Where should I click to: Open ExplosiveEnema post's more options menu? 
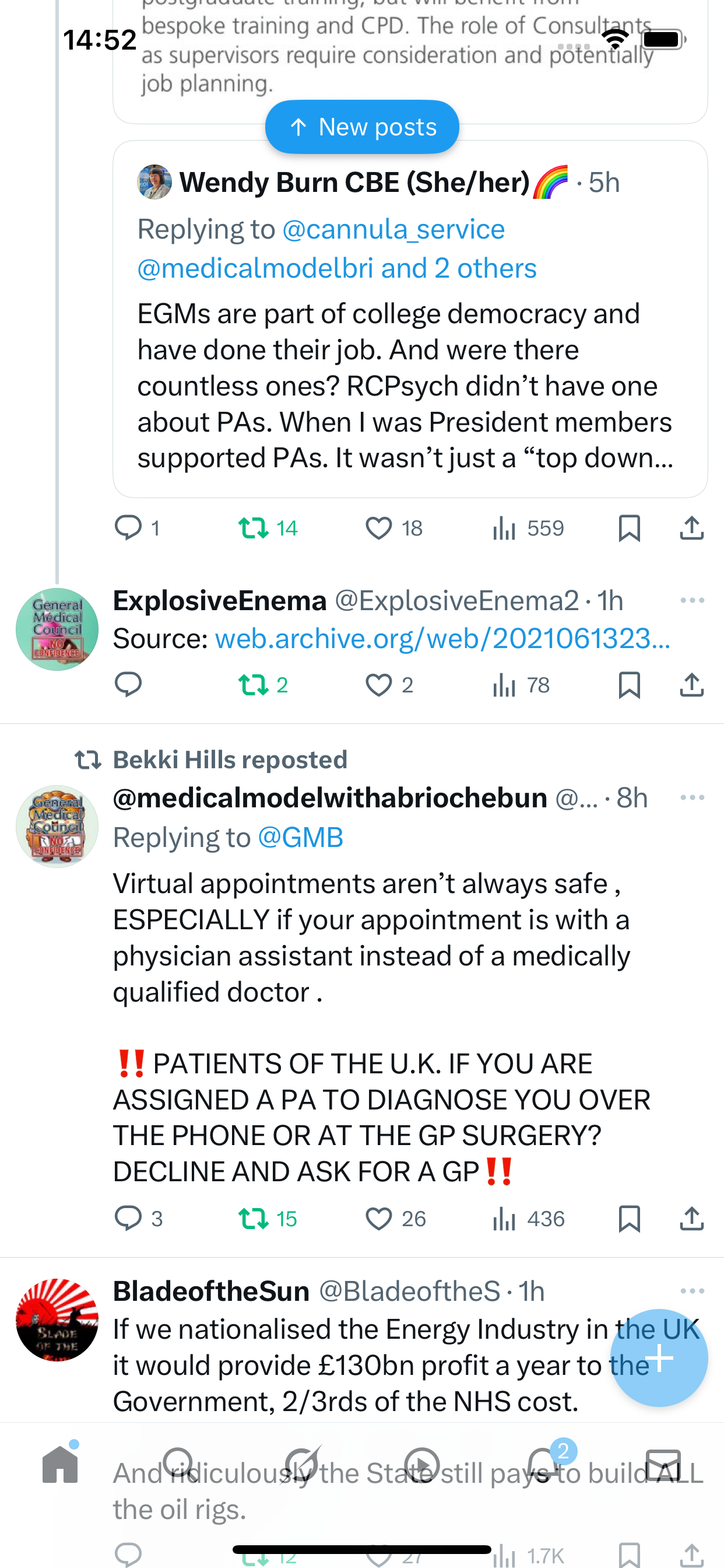(x=692, y=601)
